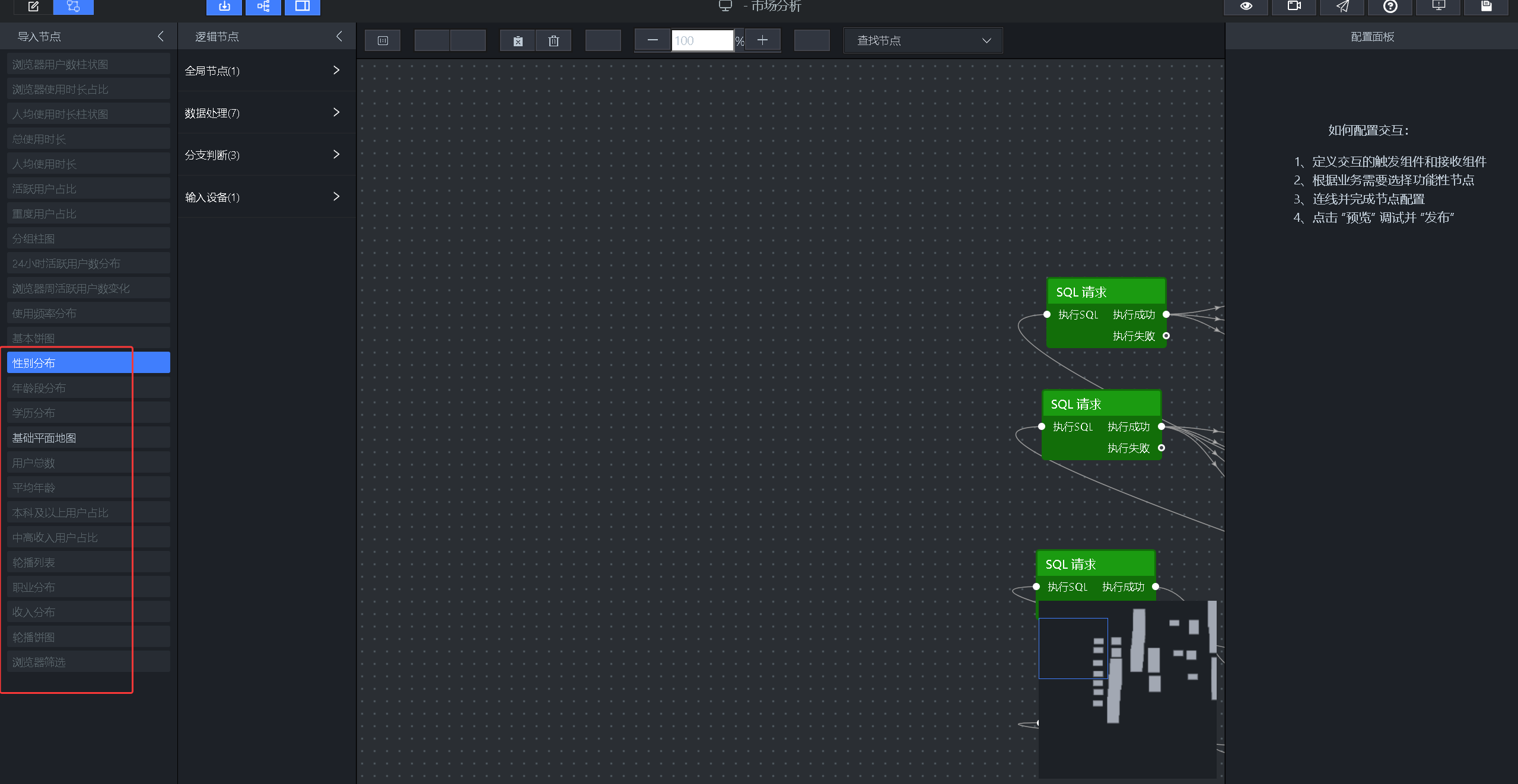Select 中高收入用户占比 list item

click(x=88, y=537)
